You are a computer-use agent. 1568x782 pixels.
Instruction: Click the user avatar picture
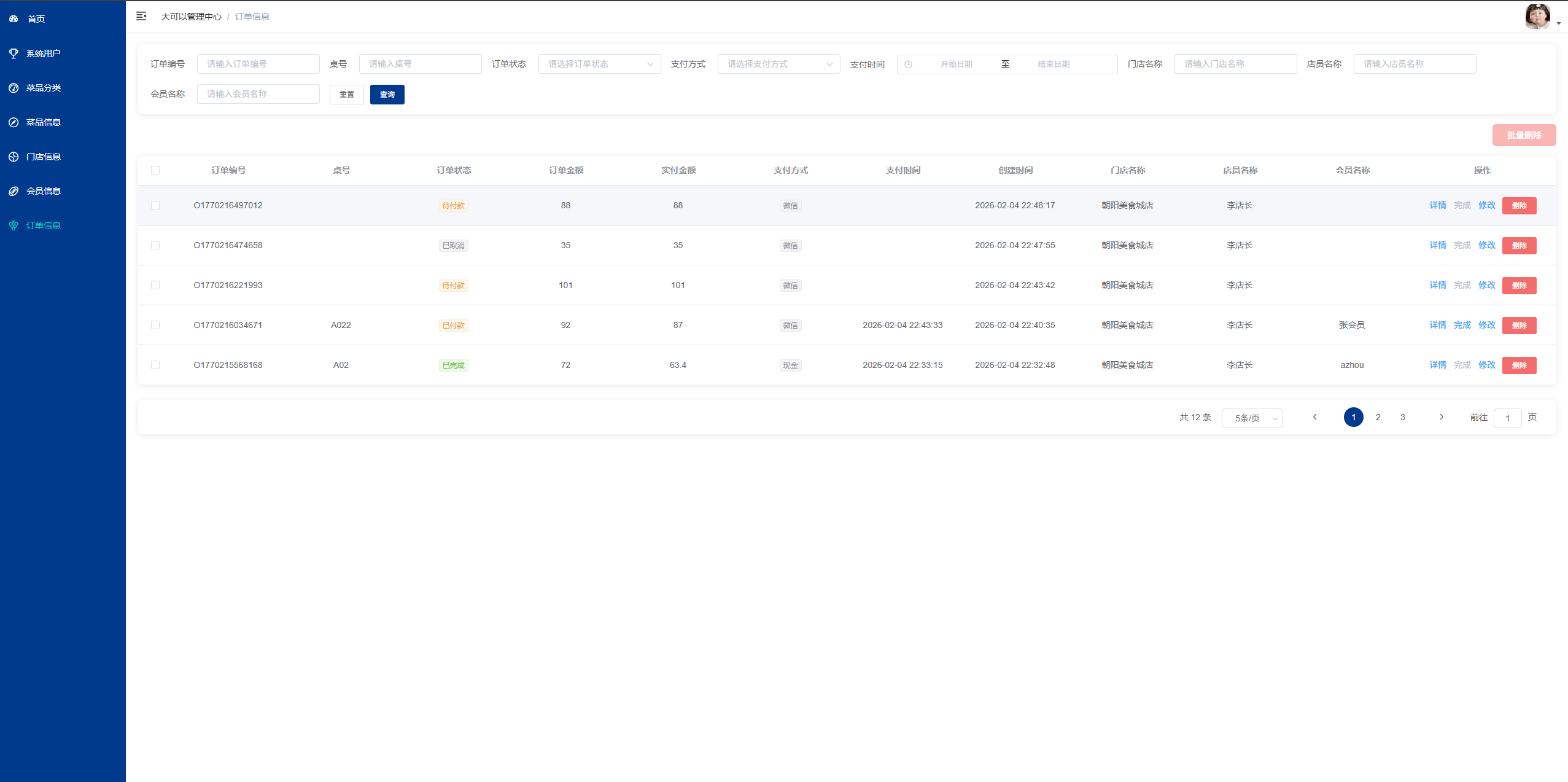(x=1538, y=17)
